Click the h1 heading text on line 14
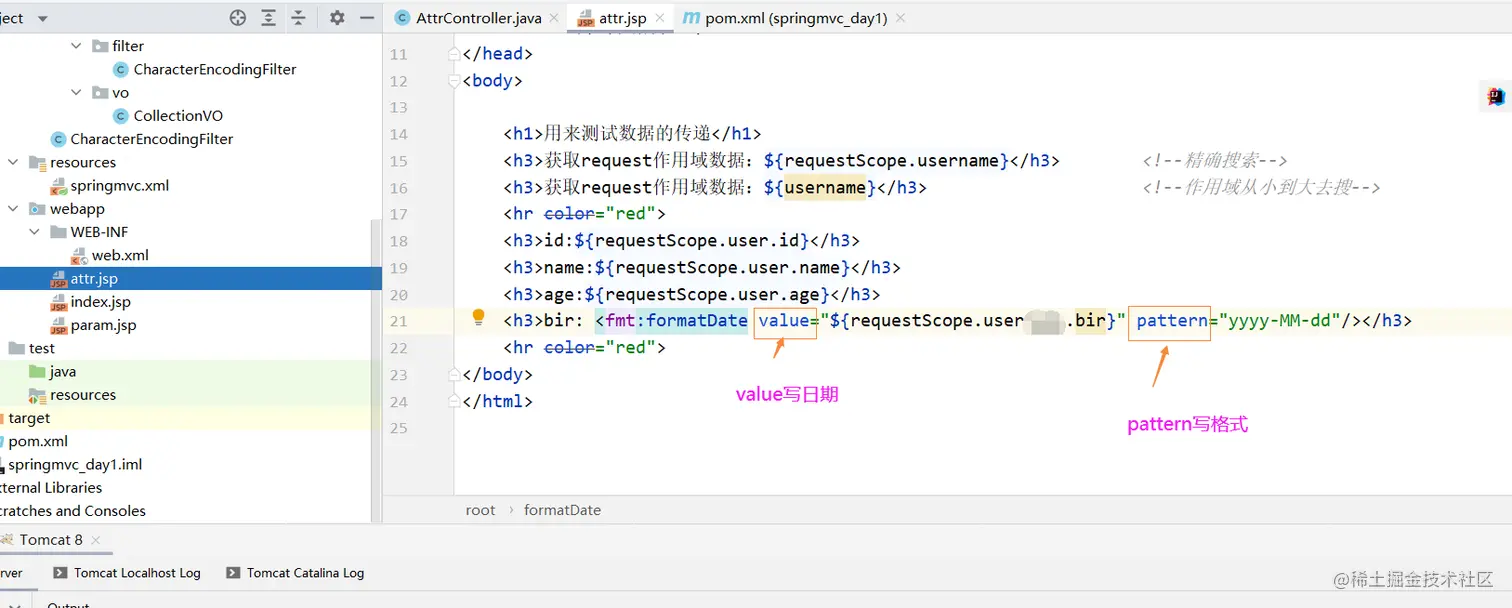The width and height of the screenshot is (1512, 608). tap(627, 133)
